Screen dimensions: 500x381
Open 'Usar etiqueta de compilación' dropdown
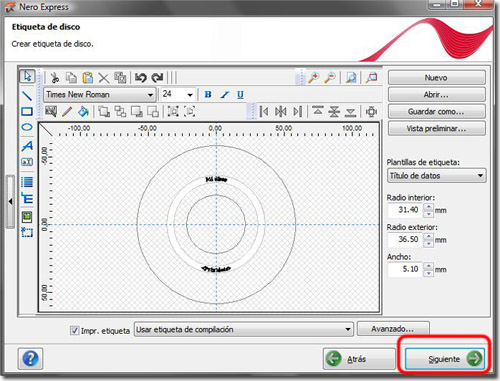click(244, 329)
